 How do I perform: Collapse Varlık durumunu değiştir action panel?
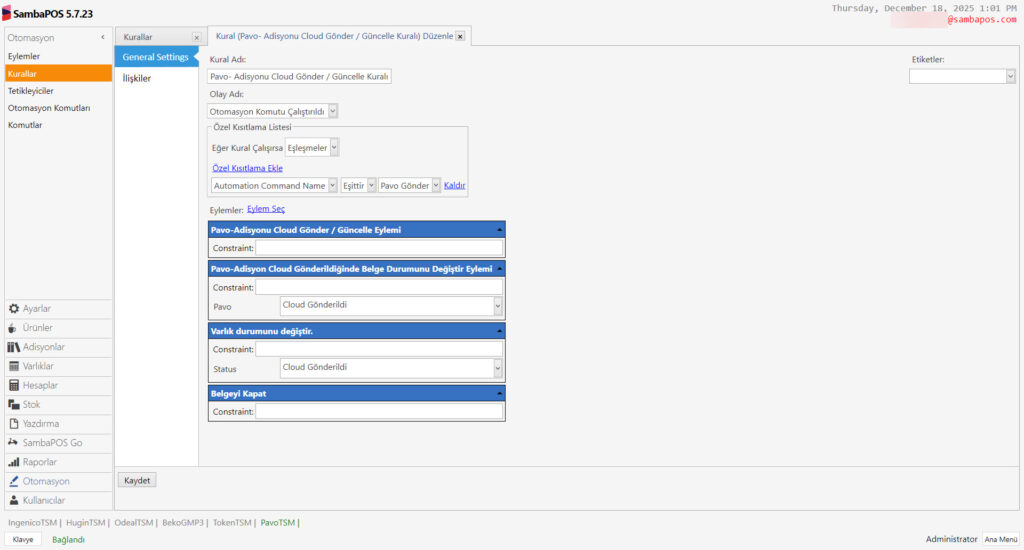pos(498,331)
